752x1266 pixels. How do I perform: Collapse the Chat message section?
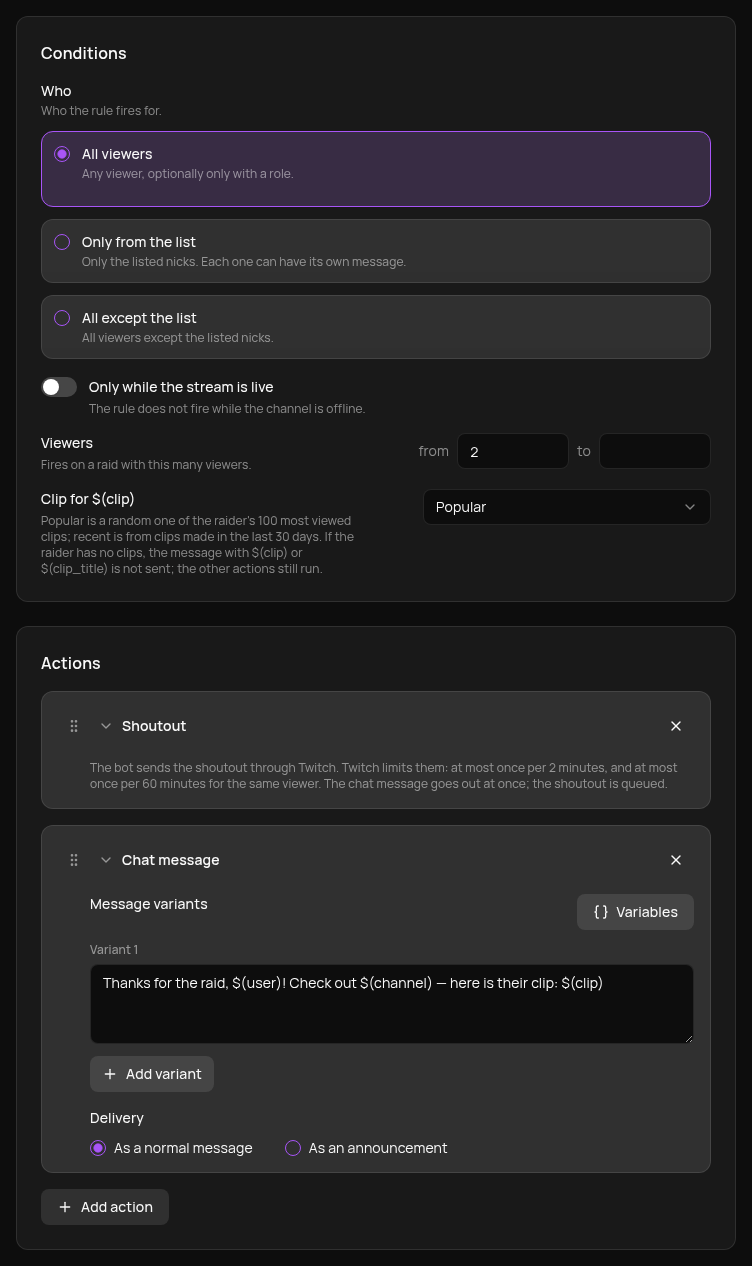click(106, 860)
